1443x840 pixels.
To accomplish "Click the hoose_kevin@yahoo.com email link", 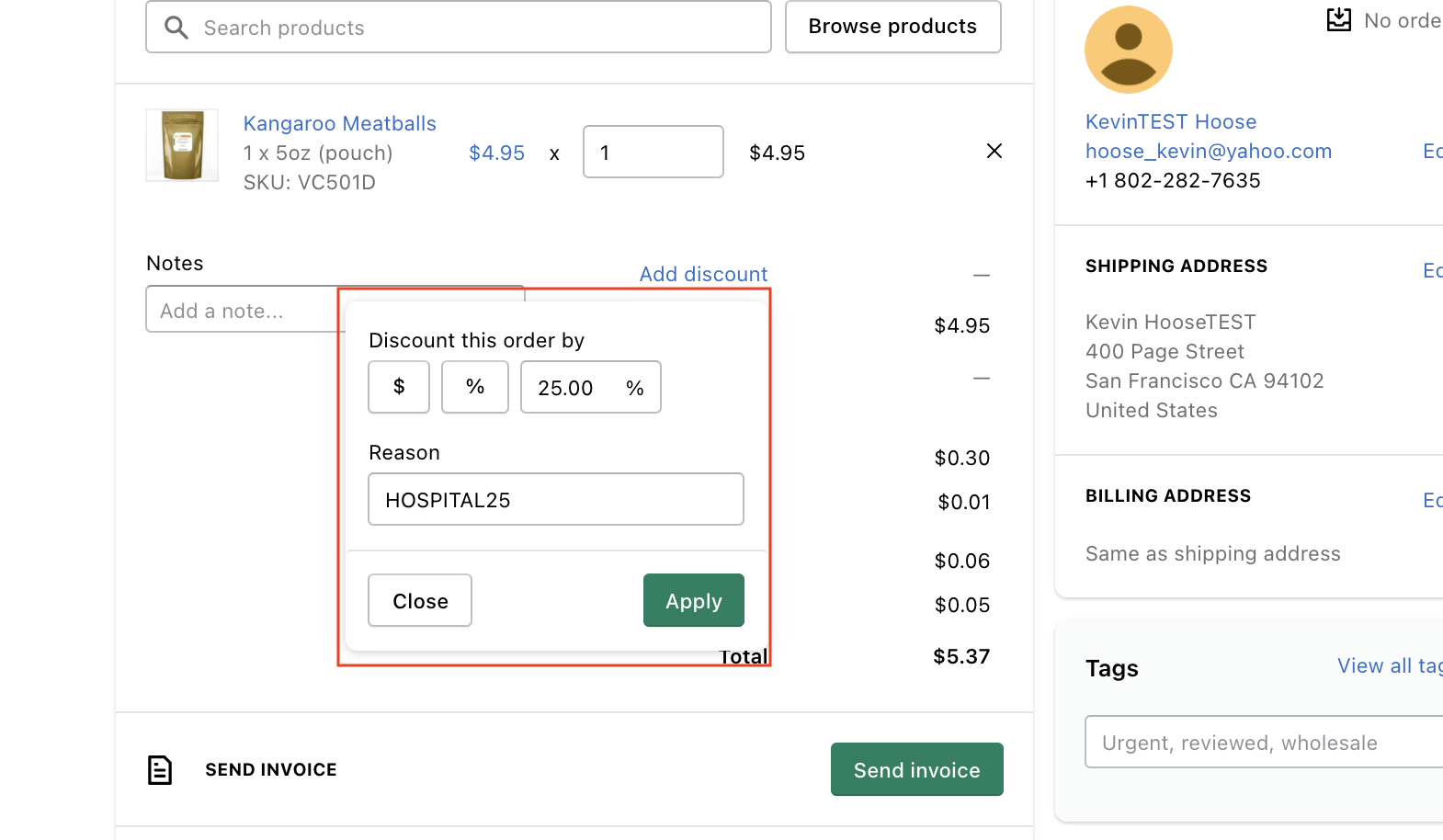I will tap(1208, 151).
